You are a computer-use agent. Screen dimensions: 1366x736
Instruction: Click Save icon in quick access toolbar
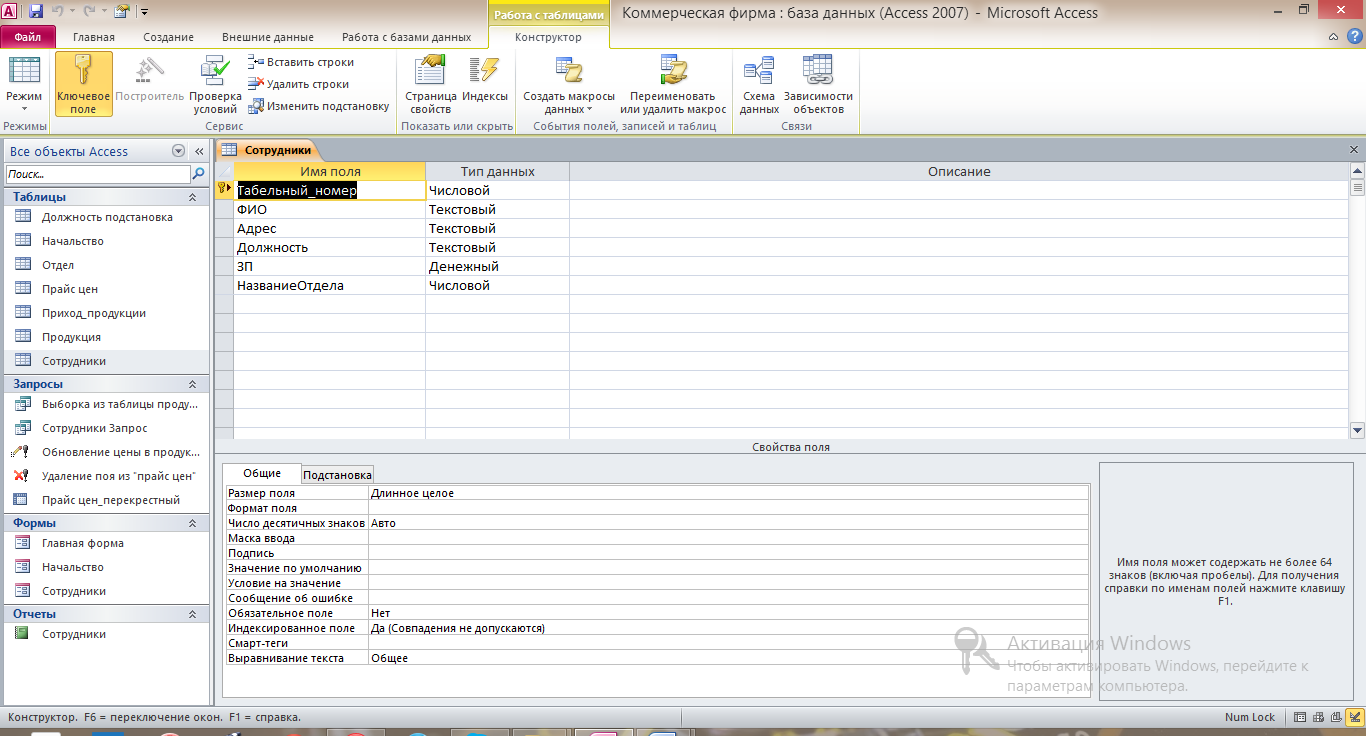[x=36, y=12]
